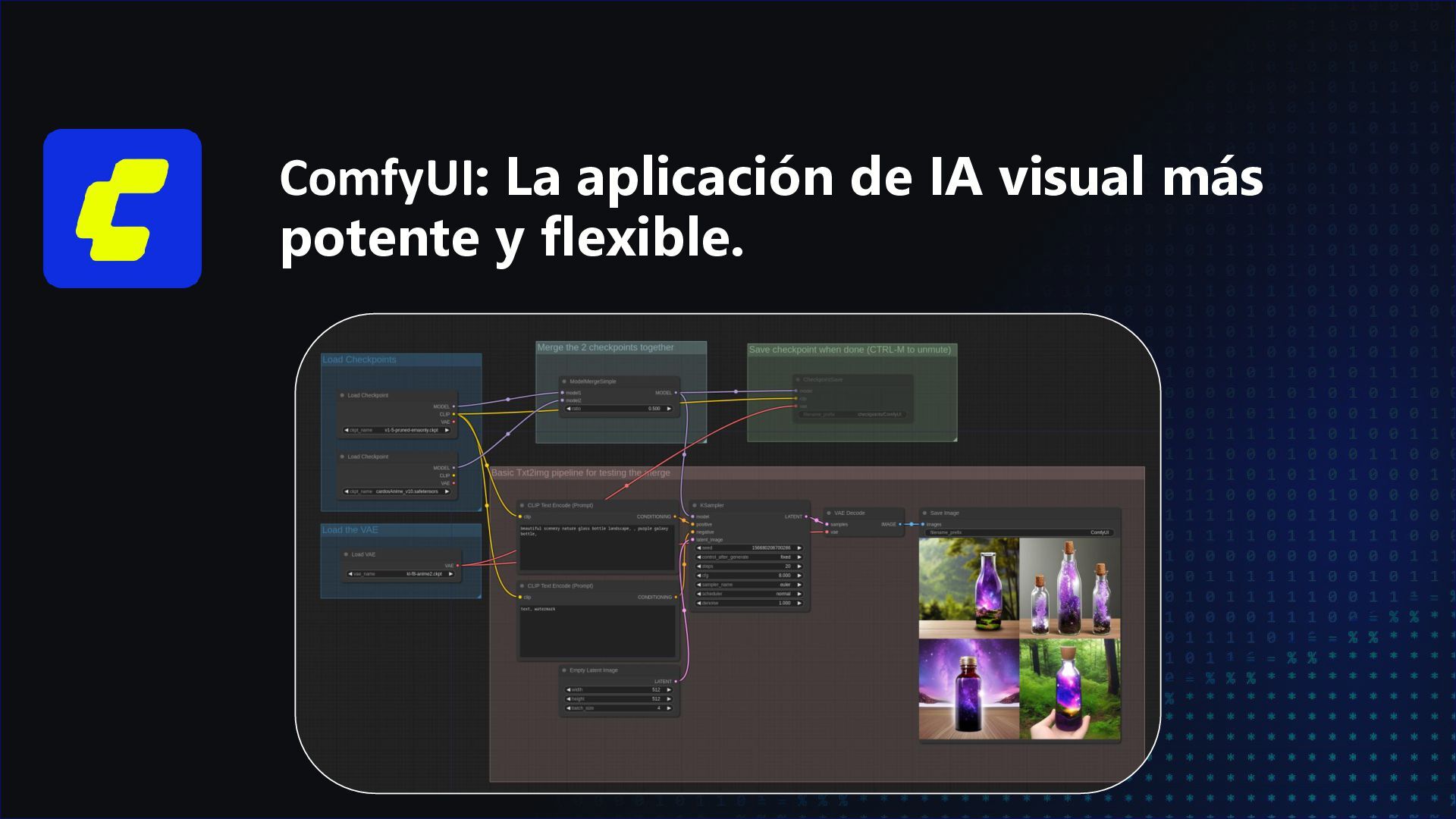Collapse the Load Checkpoint node with v1-5-pruned-emaonly.ckpt
Viewport: 1456px width, 819px height.
(x=342, y=395)
